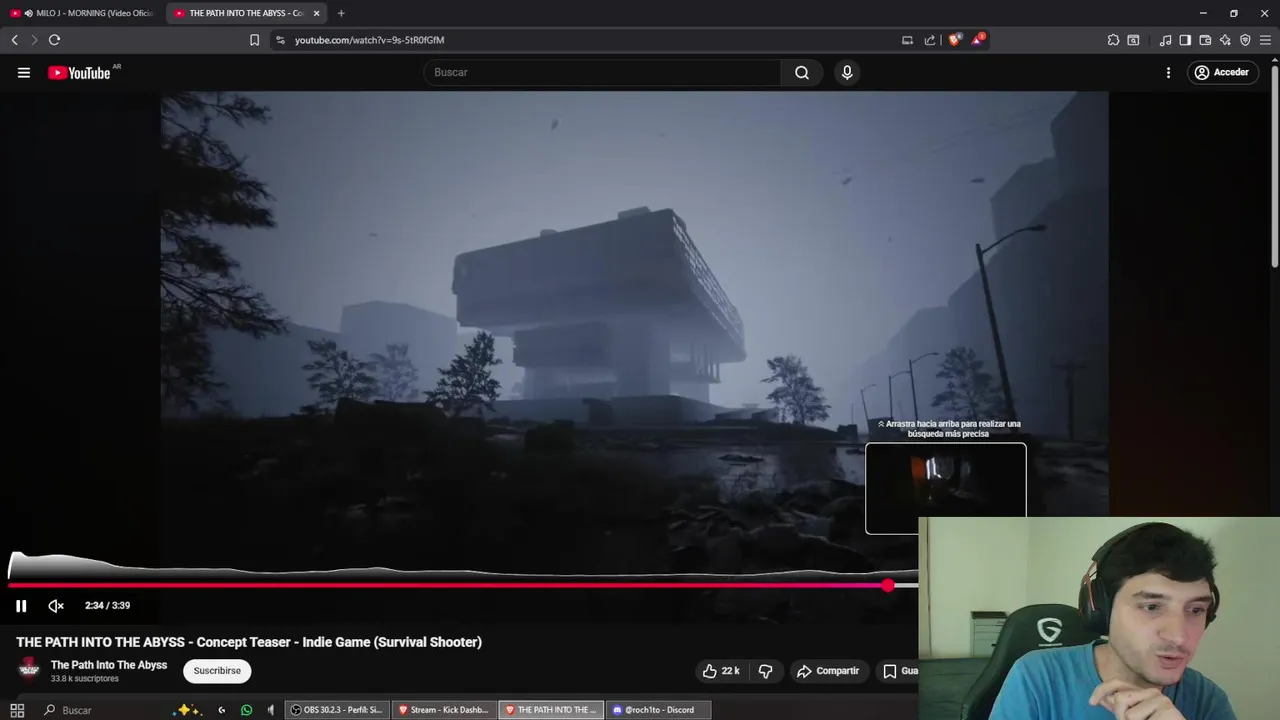
Task: Toggle the browser sidebar panel
Action: pos(1185,40)
